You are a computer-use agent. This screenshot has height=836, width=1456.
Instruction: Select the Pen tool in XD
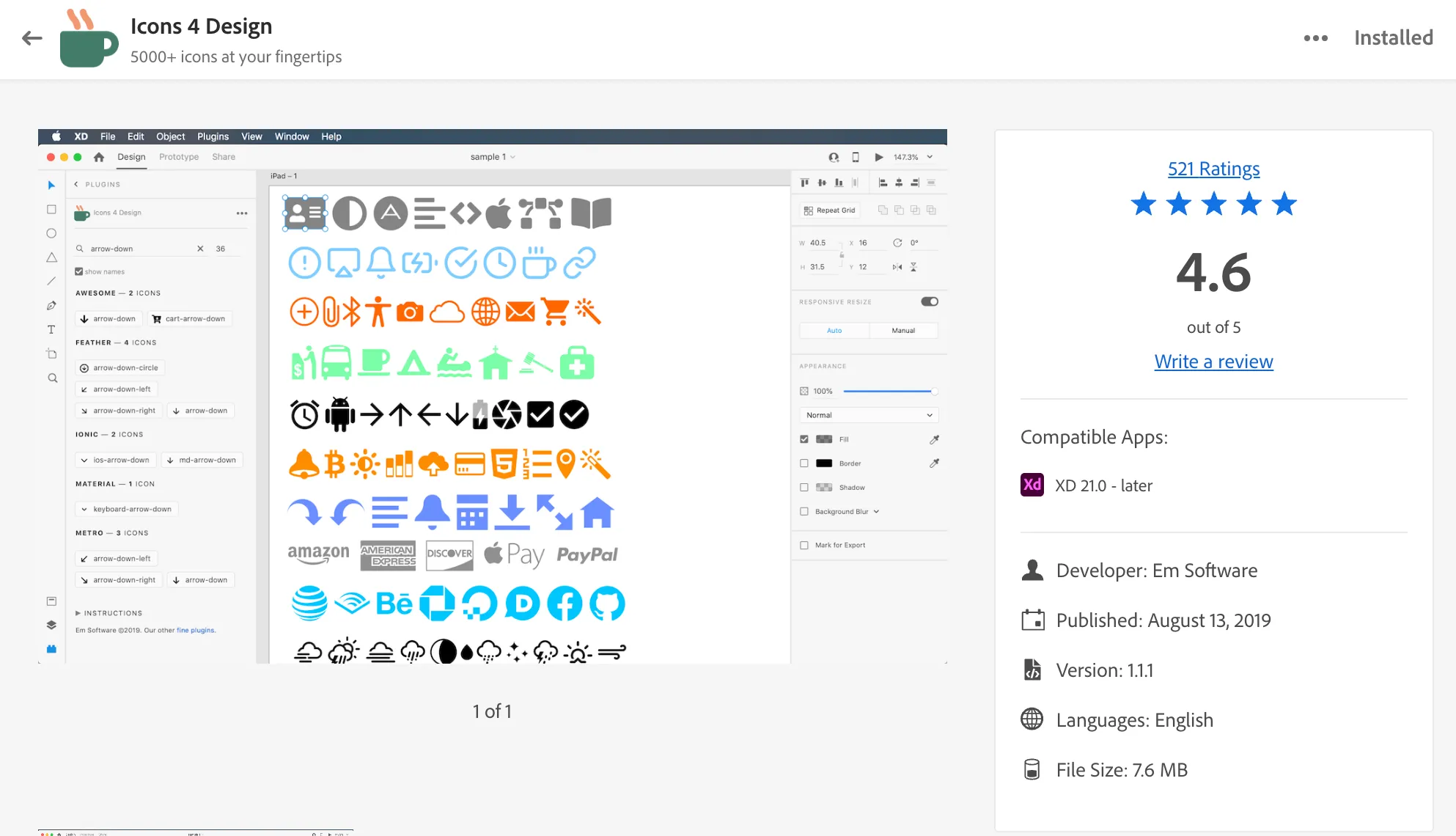pyautogui.click(x=51, y=306)
